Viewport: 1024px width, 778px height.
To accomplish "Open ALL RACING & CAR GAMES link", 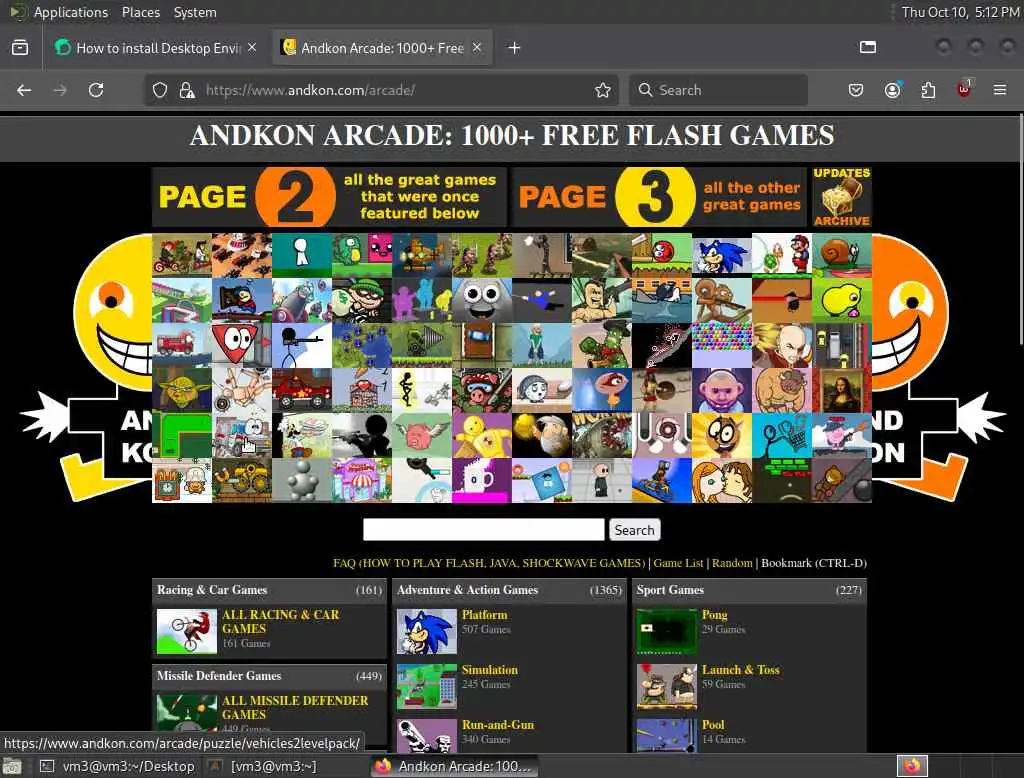I will click(280, 622).
